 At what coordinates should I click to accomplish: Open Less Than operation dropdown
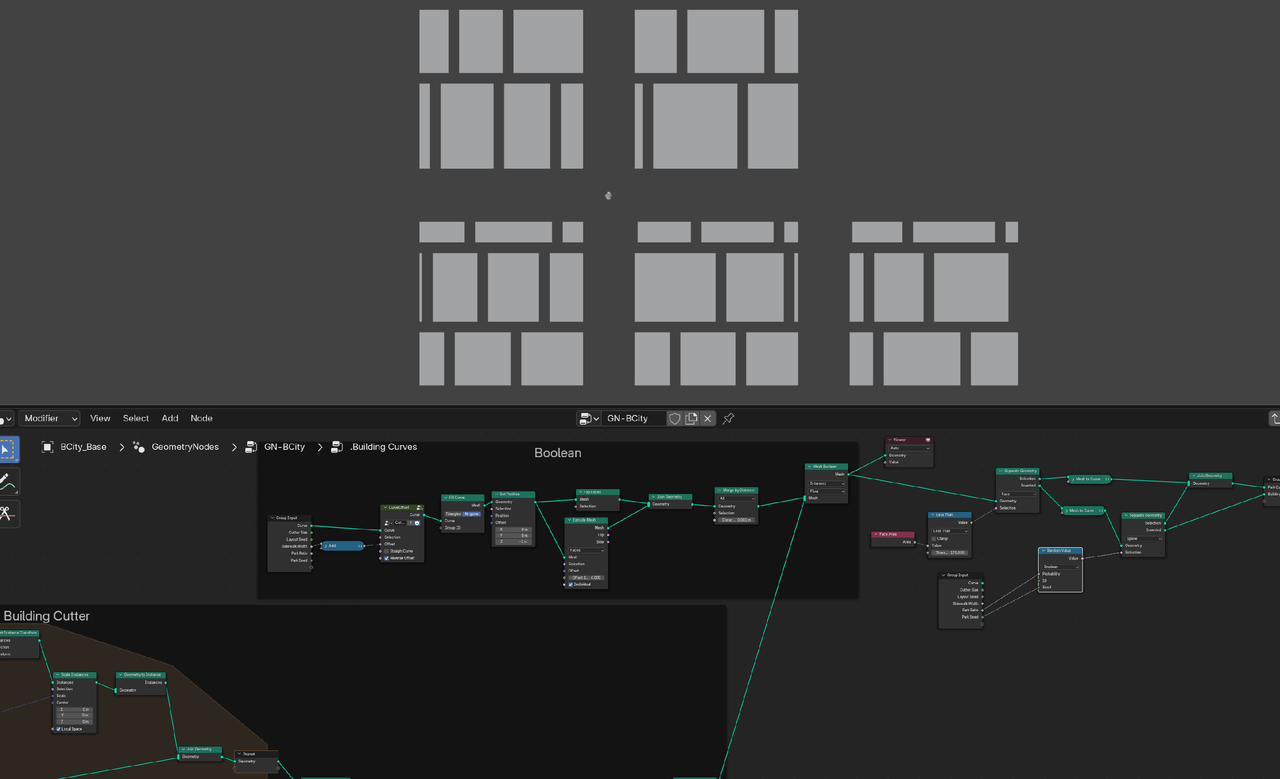(x=949, y=531)
